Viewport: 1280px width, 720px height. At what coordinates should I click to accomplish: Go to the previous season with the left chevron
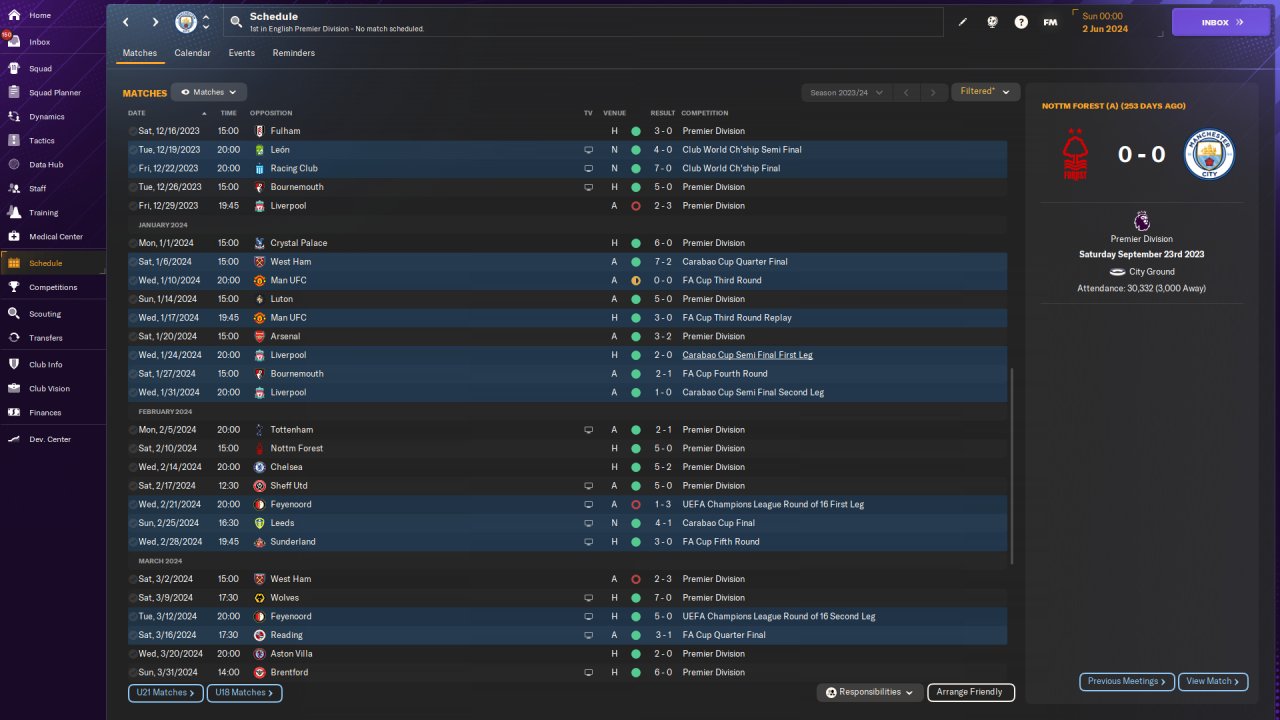click(906, 93)
